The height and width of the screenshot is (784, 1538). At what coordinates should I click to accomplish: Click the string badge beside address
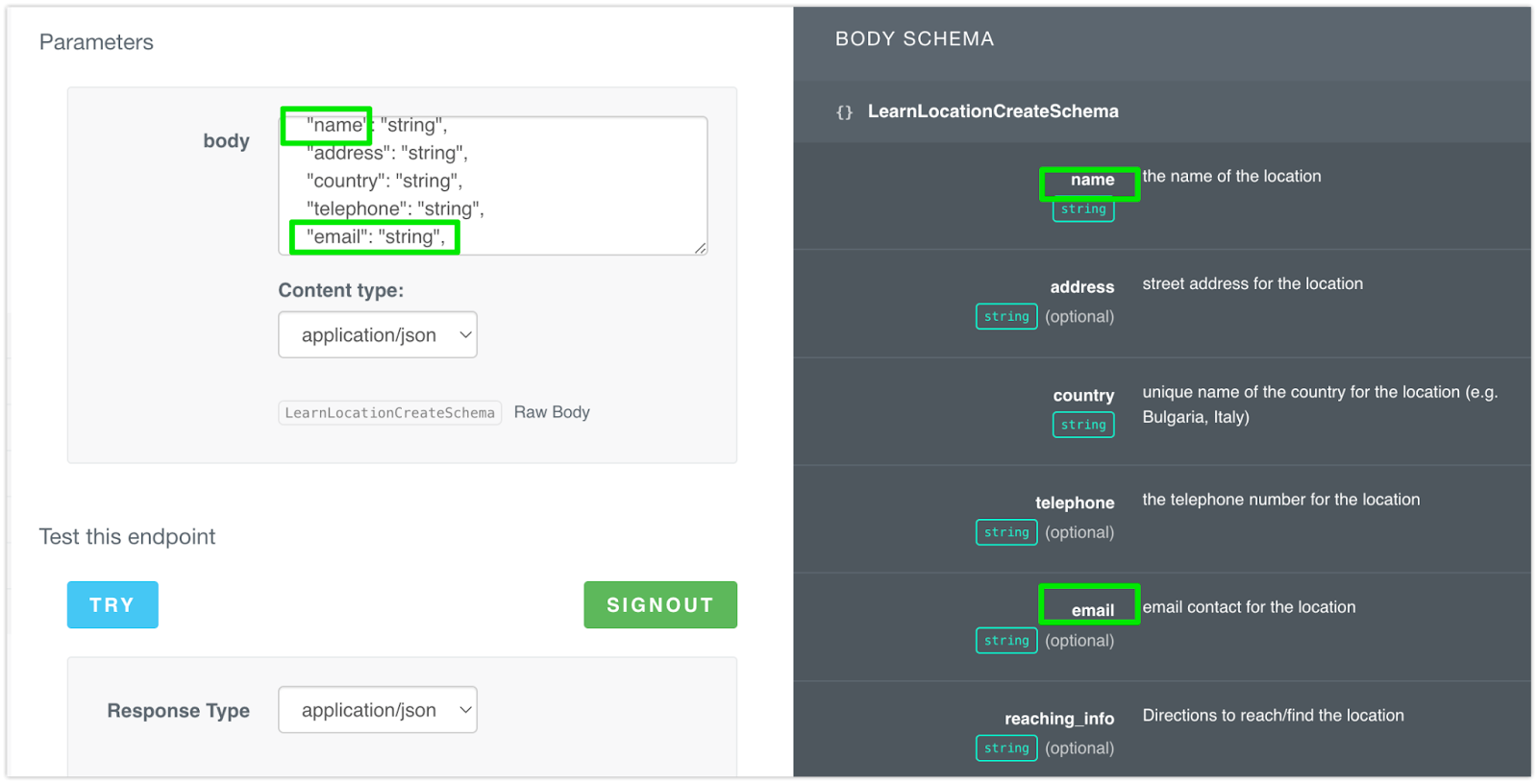click(x=1006, y=317)
